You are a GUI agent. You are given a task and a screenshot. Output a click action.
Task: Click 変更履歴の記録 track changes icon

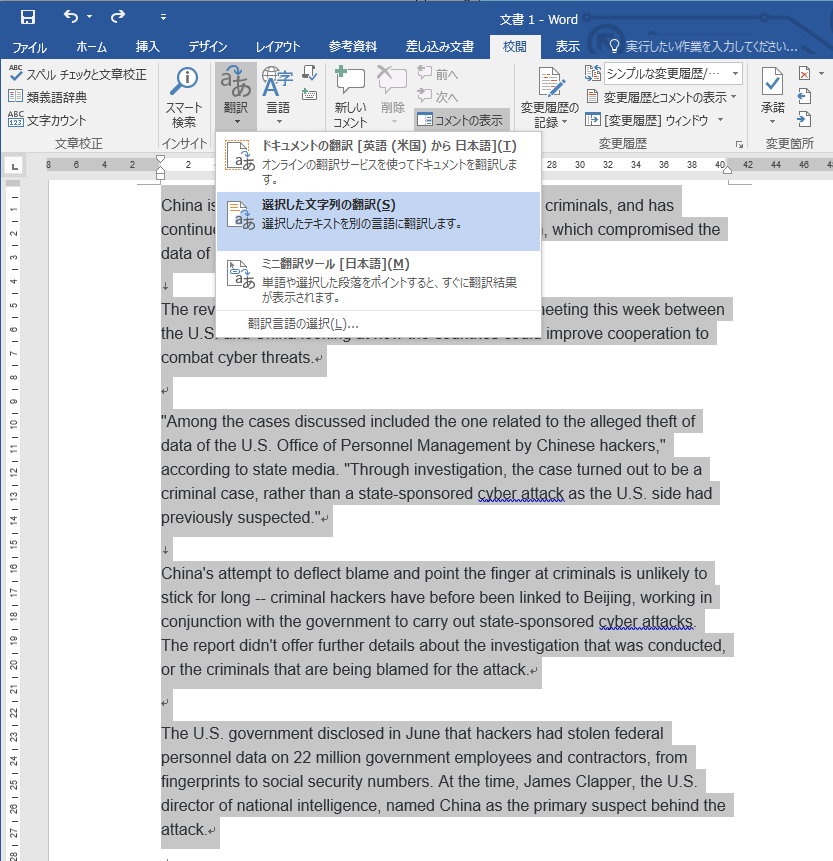point(550,82)
